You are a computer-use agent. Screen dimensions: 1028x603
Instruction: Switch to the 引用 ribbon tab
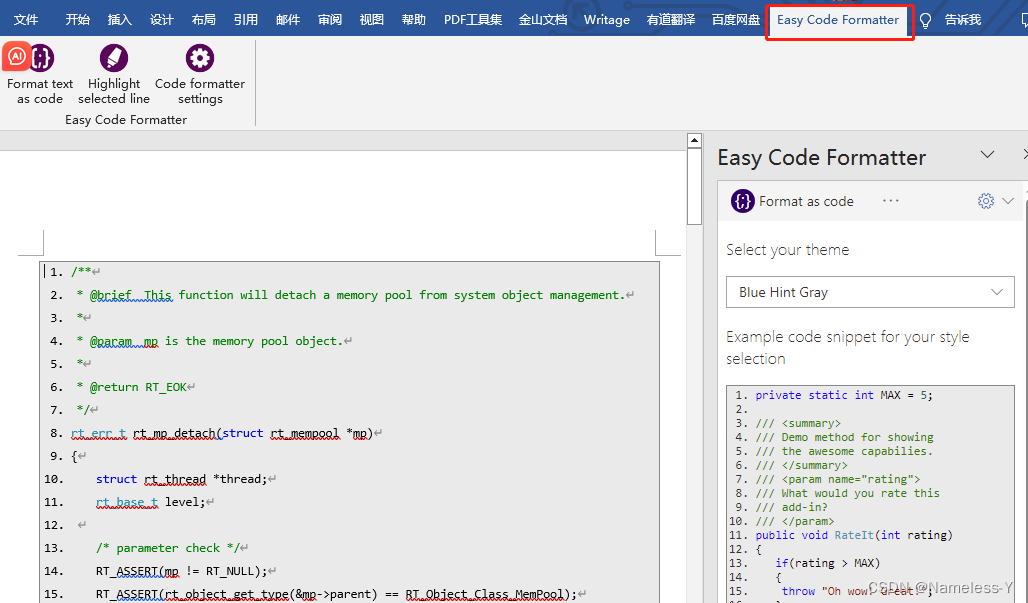[x=245, y=20]
